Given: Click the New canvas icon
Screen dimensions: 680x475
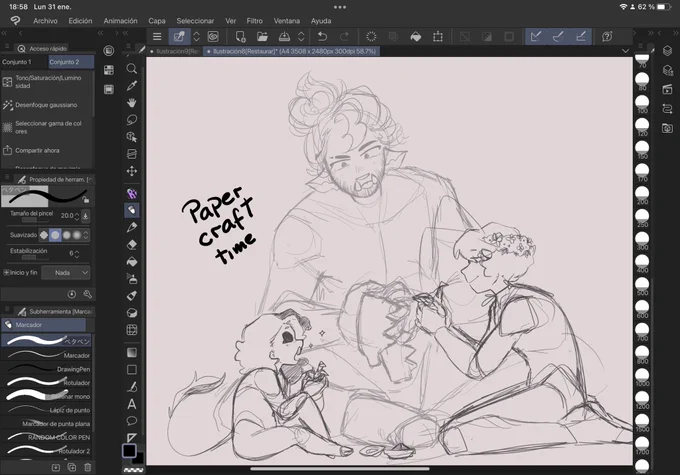Looking at the screenshot, I should coord(240,37).
